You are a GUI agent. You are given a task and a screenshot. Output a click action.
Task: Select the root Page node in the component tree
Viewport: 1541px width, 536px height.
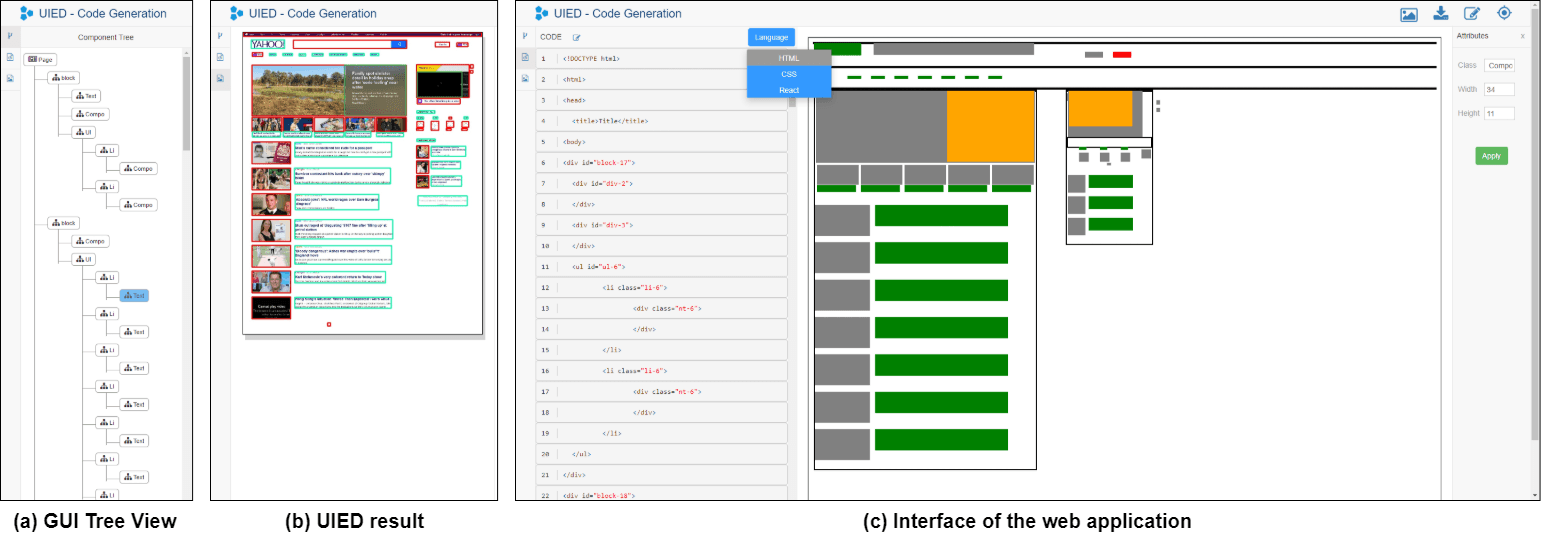(x=41, y=60)
